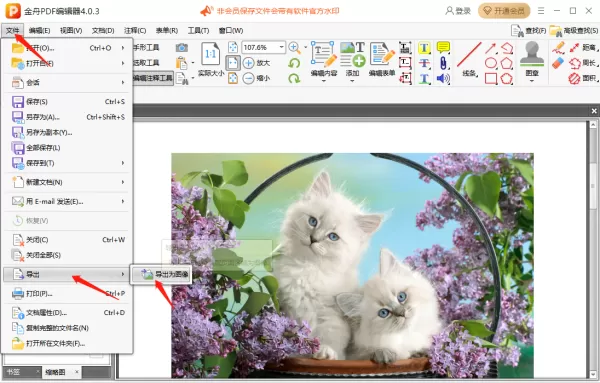Image resolution: width=600 pixels, height=383 pixels.
Task: Click the 缩小 zoom out minus icon
Action: click(249, 78)
